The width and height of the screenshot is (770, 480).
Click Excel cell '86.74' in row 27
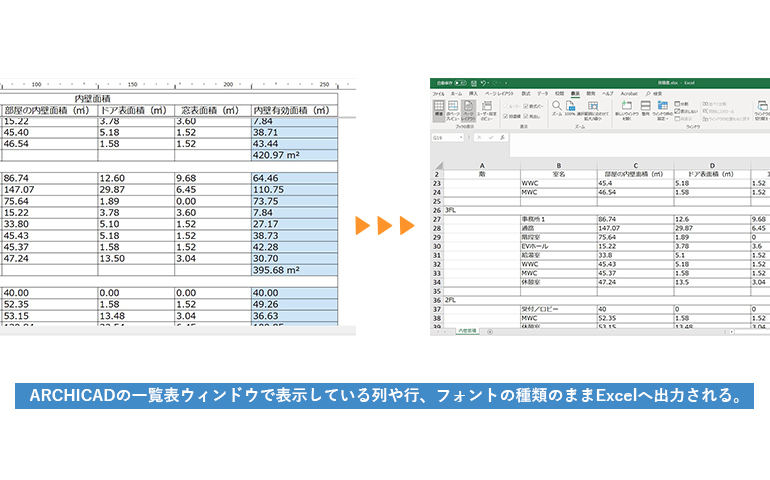pos(635,220)
